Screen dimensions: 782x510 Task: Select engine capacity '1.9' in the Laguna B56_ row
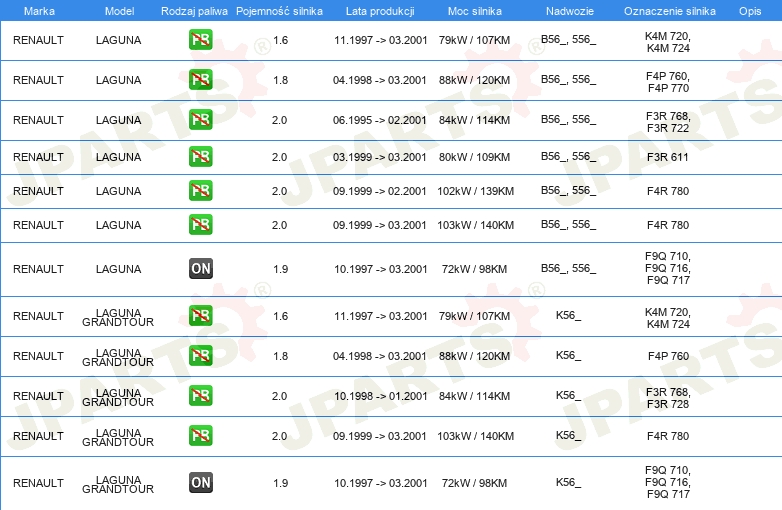pos(280,269)
